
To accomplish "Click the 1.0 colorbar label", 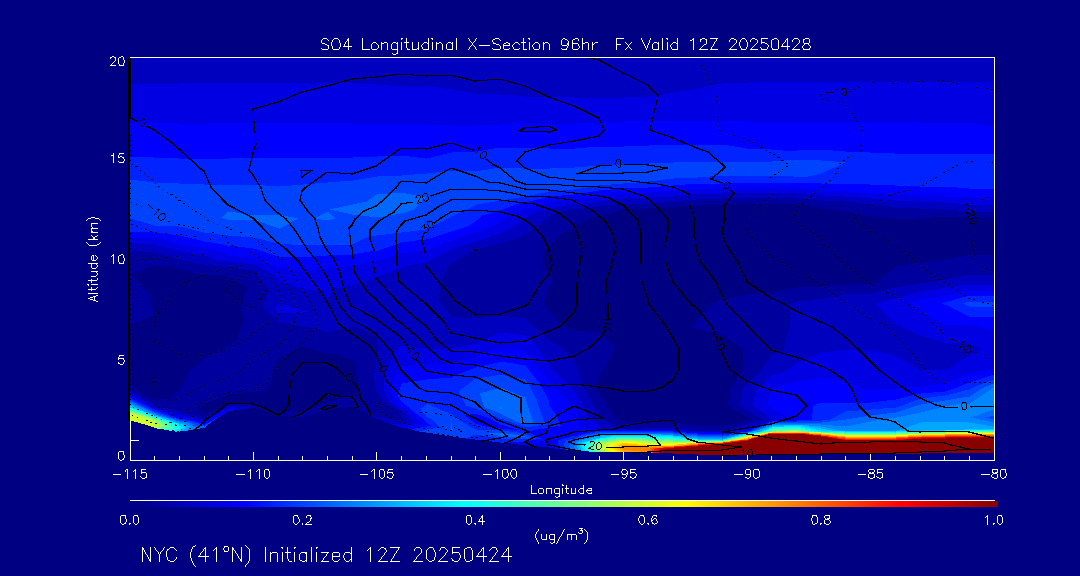I will pyautogui.click(x=993, y=520).
